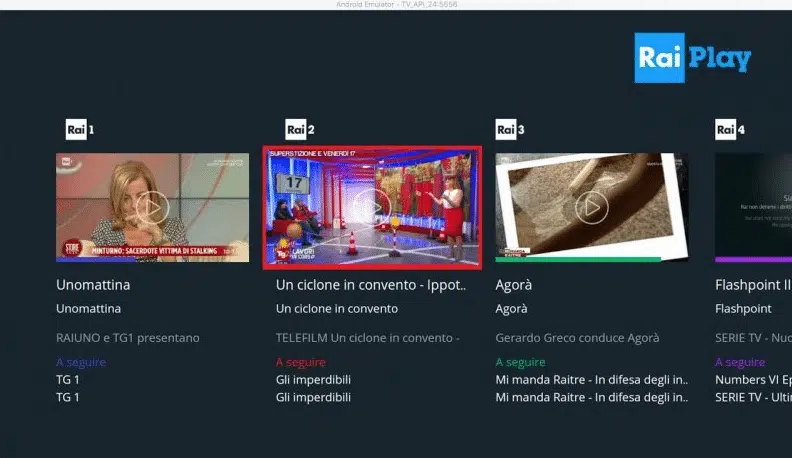Click 'RAIUNO e TG1 presentano' description
The width and height of the screenshot is (792, 458).
pyautogui.click(x=128, y=338)
